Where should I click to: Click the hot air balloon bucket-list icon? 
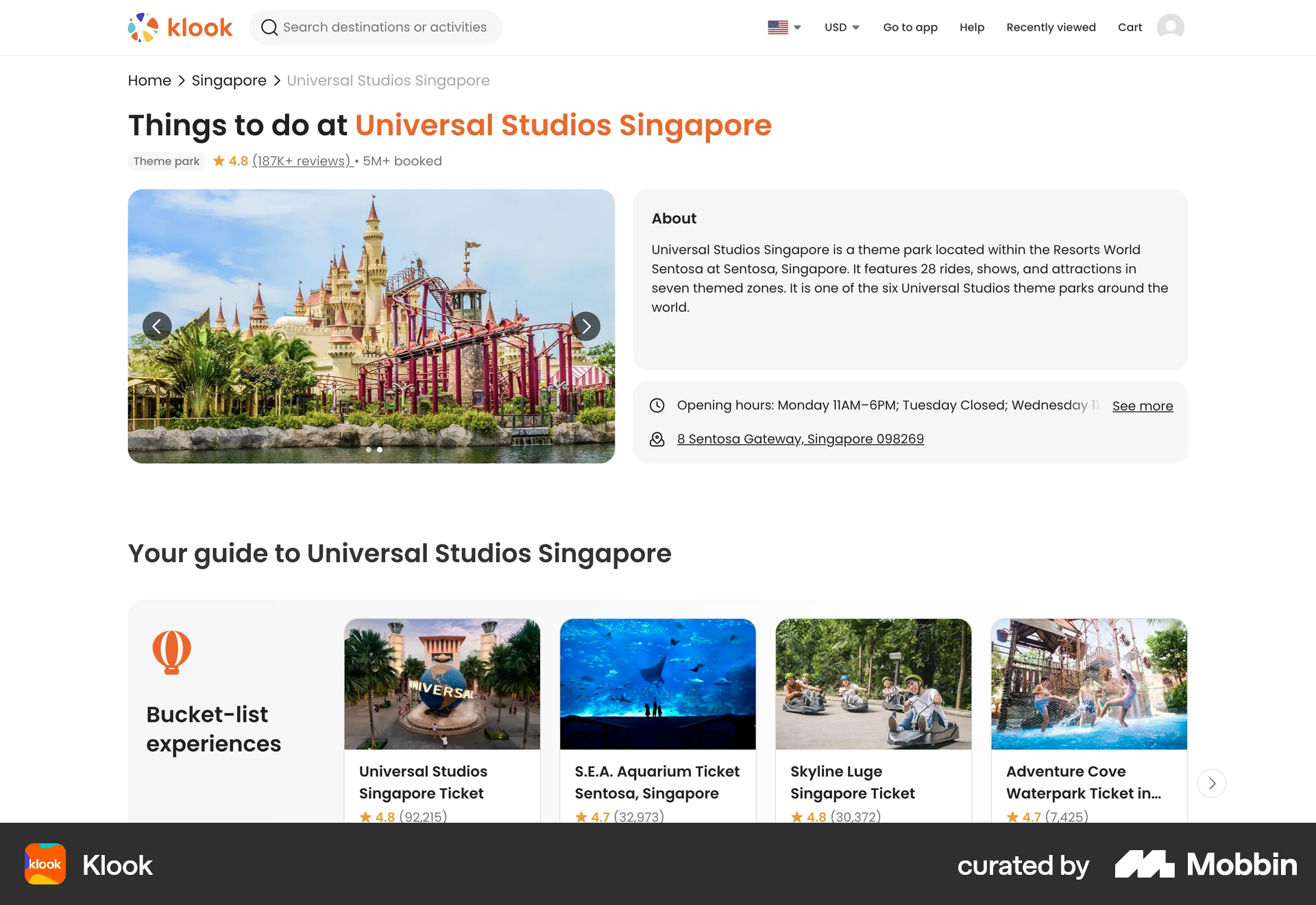[171, 651]
